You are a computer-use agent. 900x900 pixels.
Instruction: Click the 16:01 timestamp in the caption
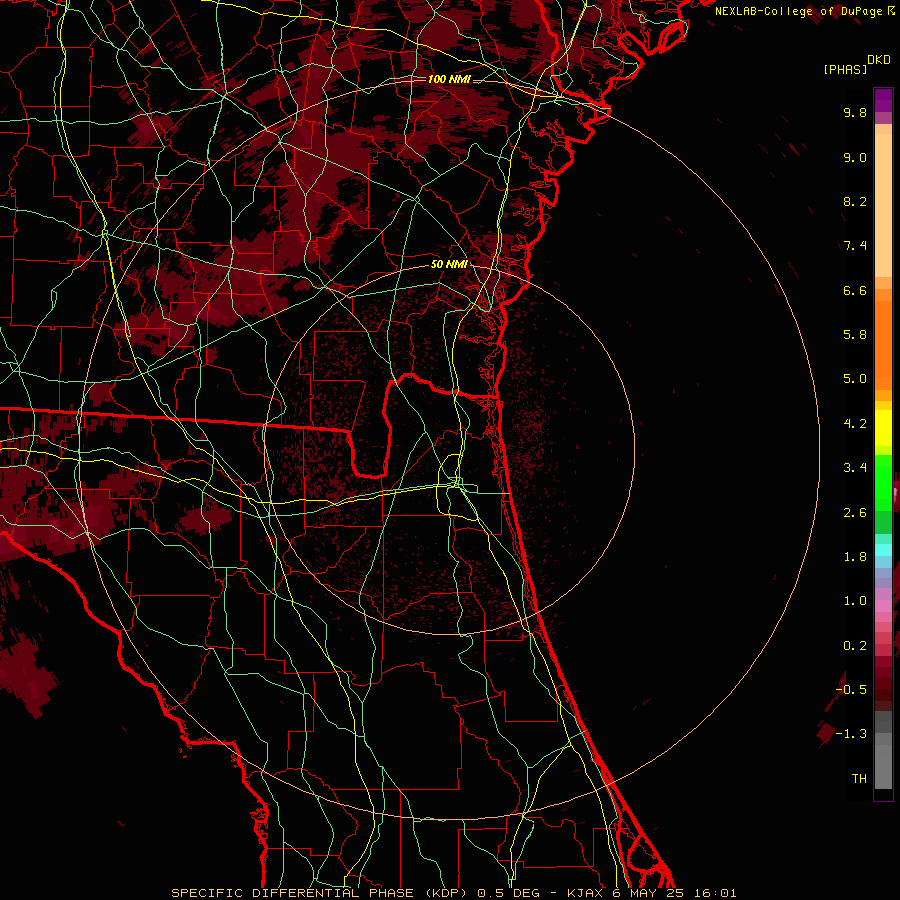tap(715, 893)
